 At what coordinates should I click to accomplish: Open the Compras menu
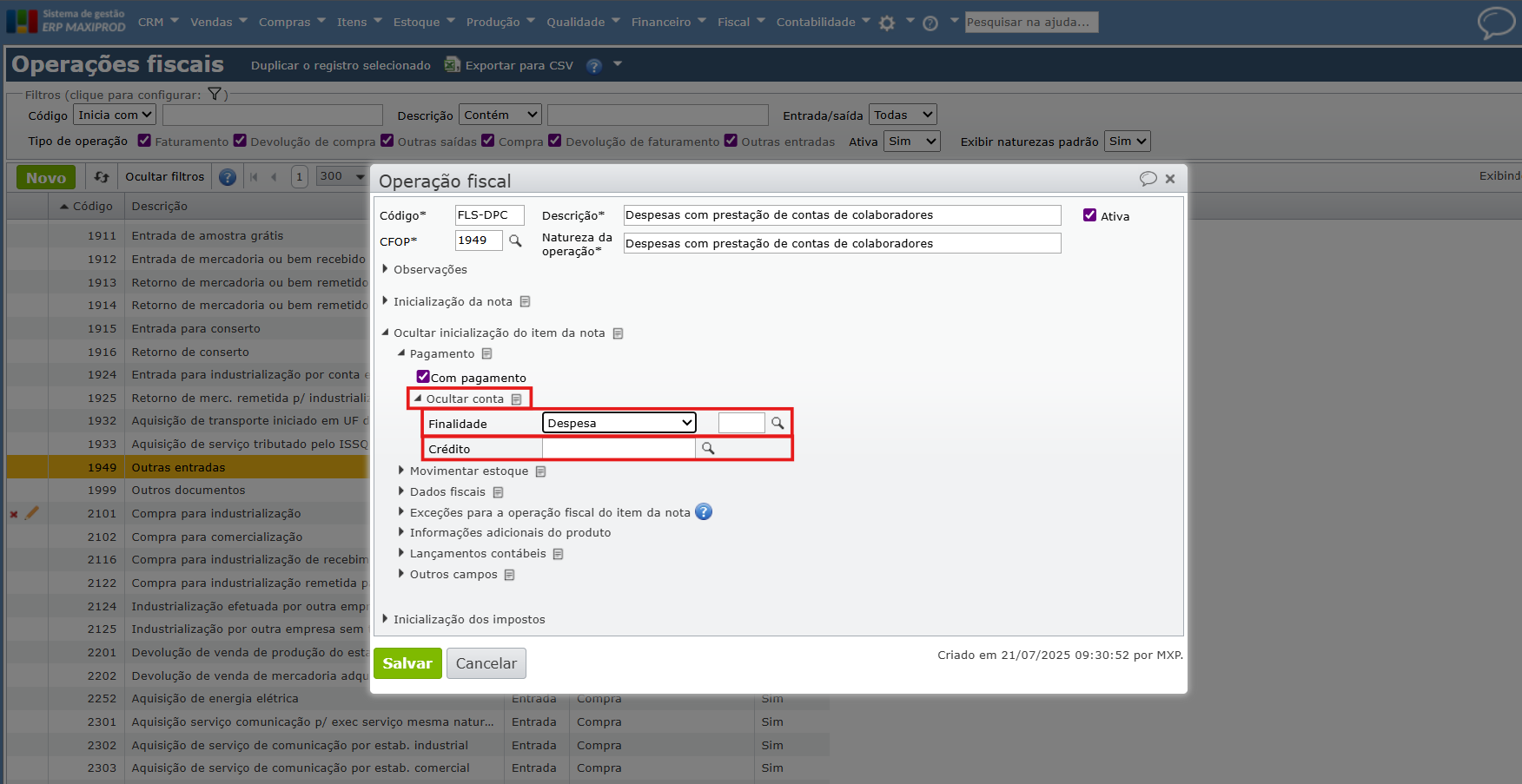(x=292, y=22)
